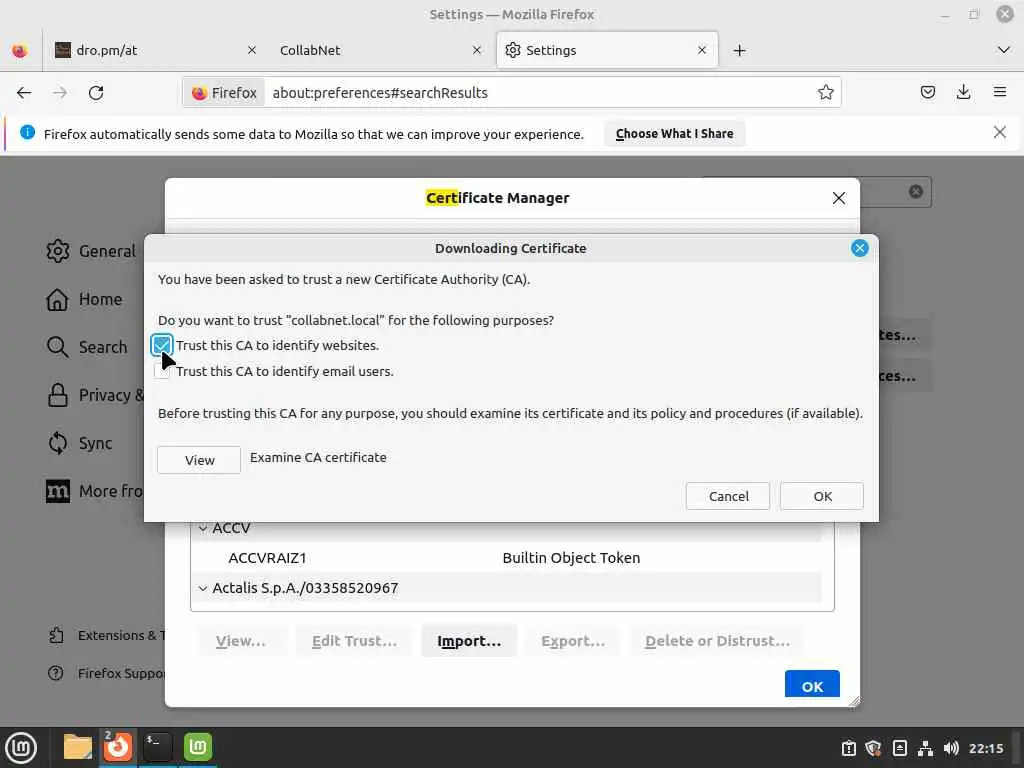
Task: Reload the current page
Action: 96,93
